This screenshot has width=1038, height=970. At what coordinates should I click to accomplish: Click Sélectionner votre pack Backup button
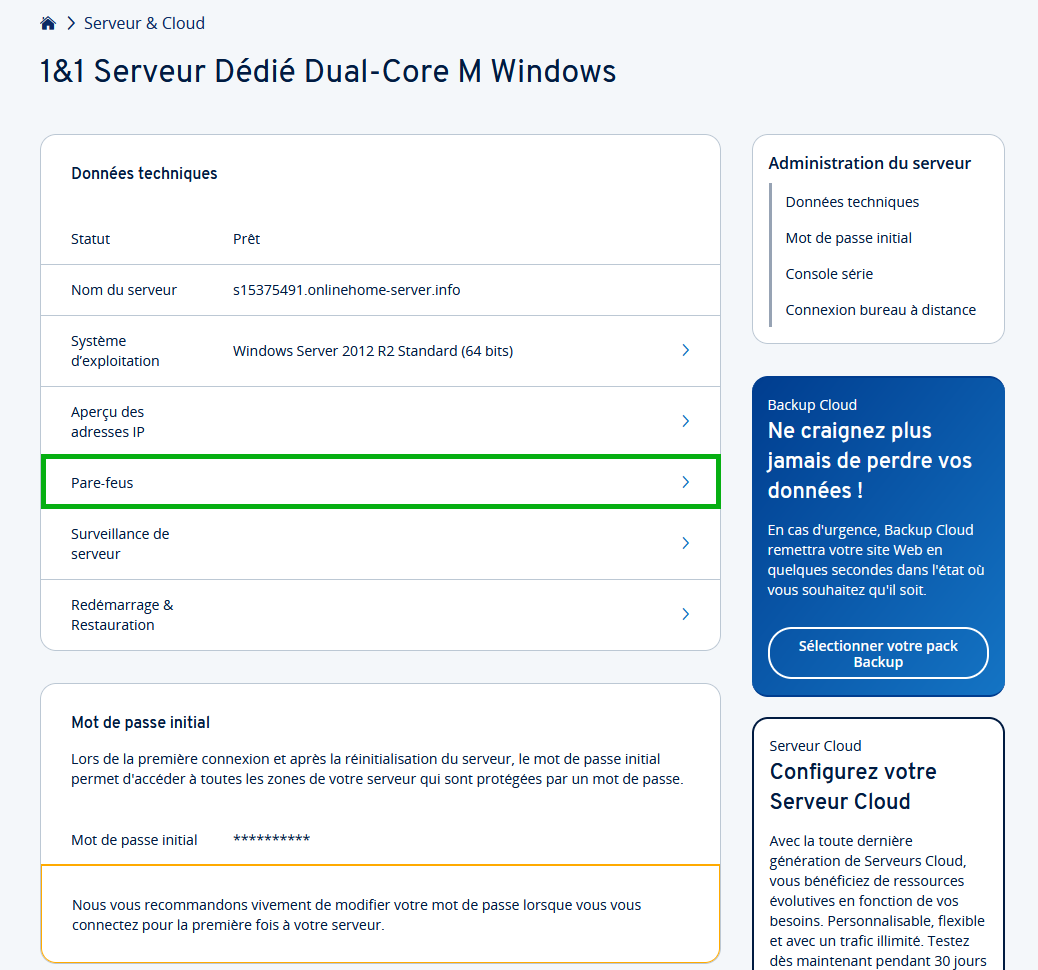878,653
